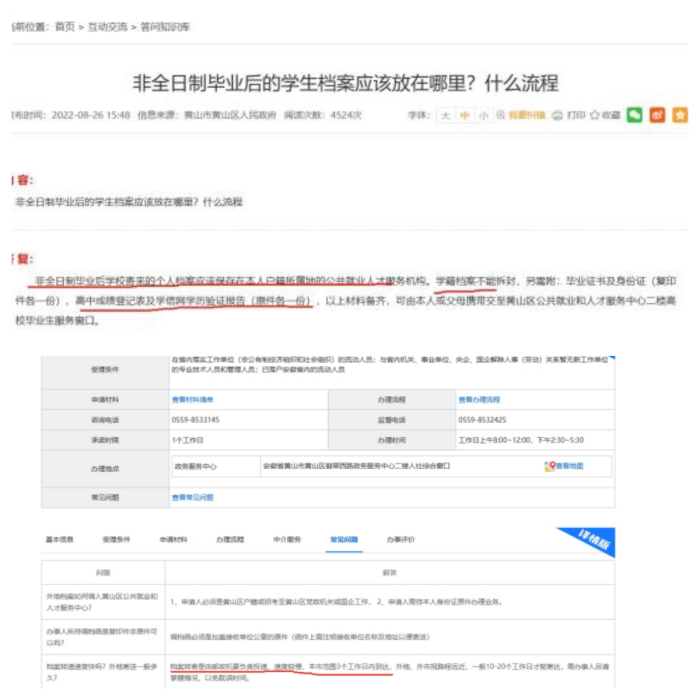Screen dimensions: 700x700
Task: Share article via orange Weibo icon
Action: (657, 115)
